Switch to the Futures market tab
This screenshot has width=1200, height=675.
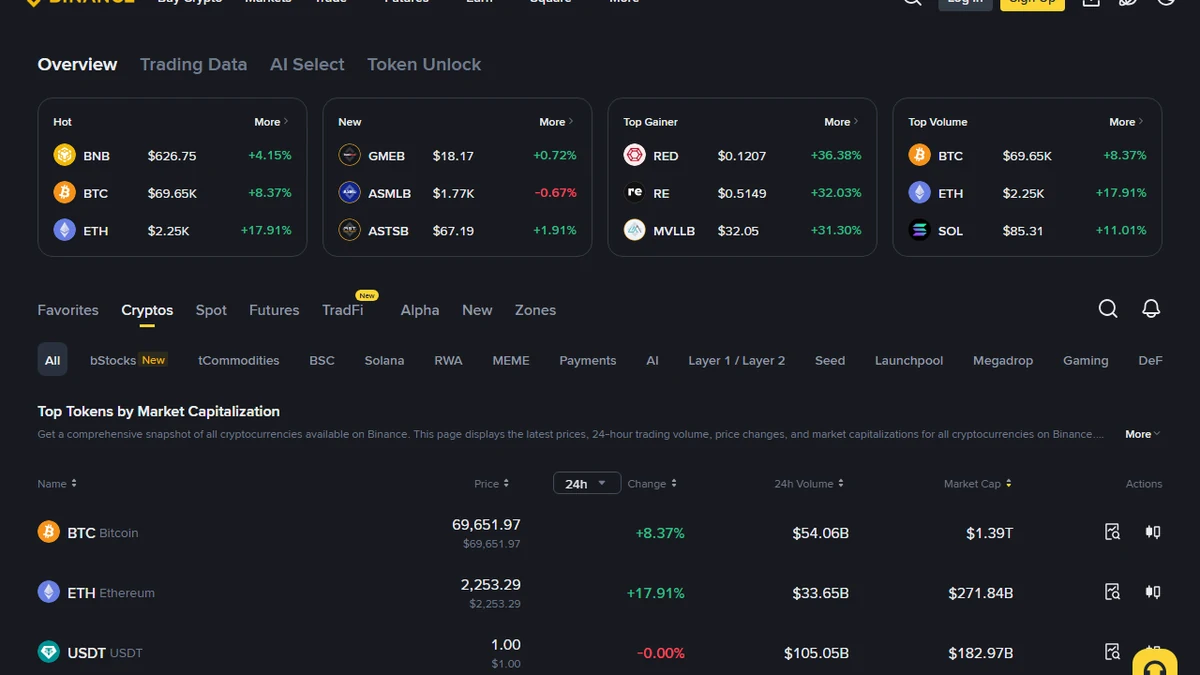click(x=274, y=310)
